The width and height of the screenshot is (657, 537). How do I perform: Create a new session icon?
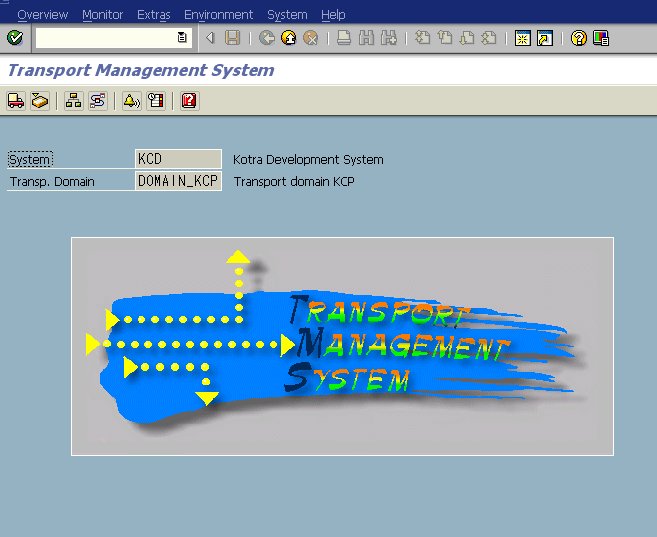click(522, 38)
